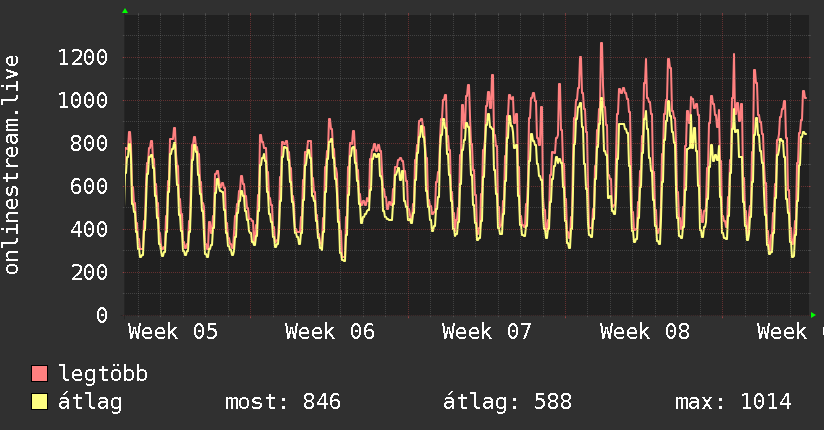Click the 'most: 846' statistic
Viewport: 824px width, 430px height.
(283, 402)
